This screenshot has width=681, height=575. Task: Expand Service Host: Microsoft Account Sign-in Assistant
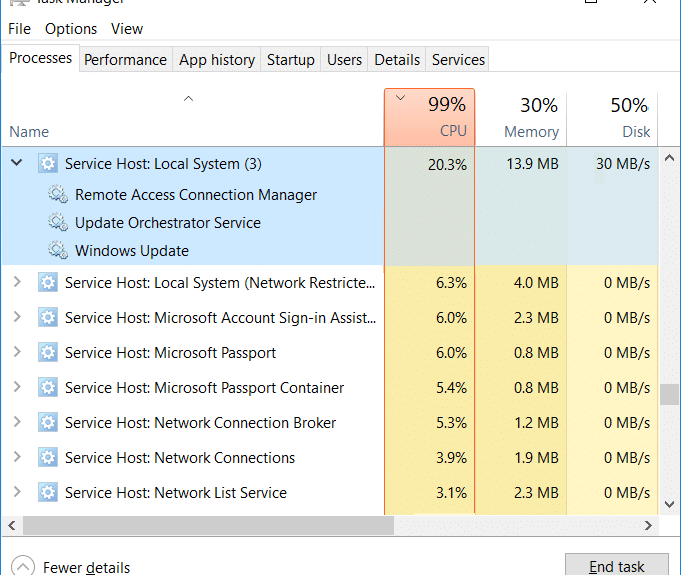16,318
